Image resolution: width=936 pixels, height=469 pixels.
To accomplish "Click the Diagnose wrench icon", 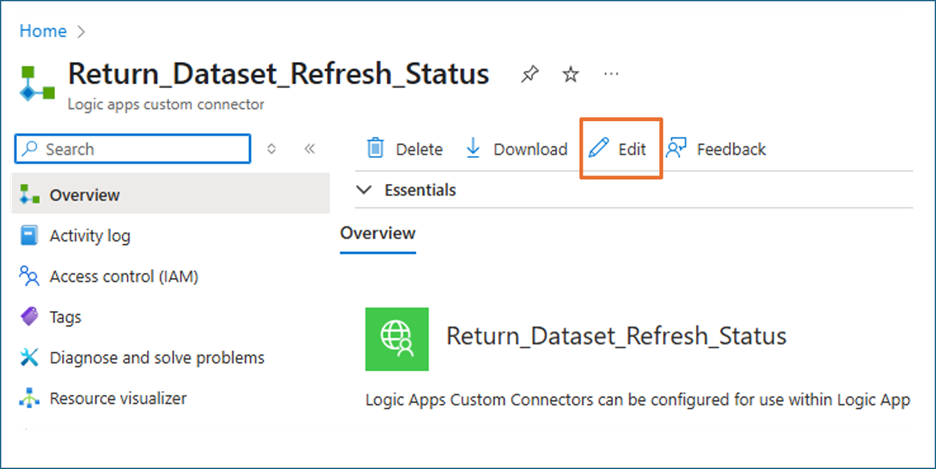I will point(29,357).
